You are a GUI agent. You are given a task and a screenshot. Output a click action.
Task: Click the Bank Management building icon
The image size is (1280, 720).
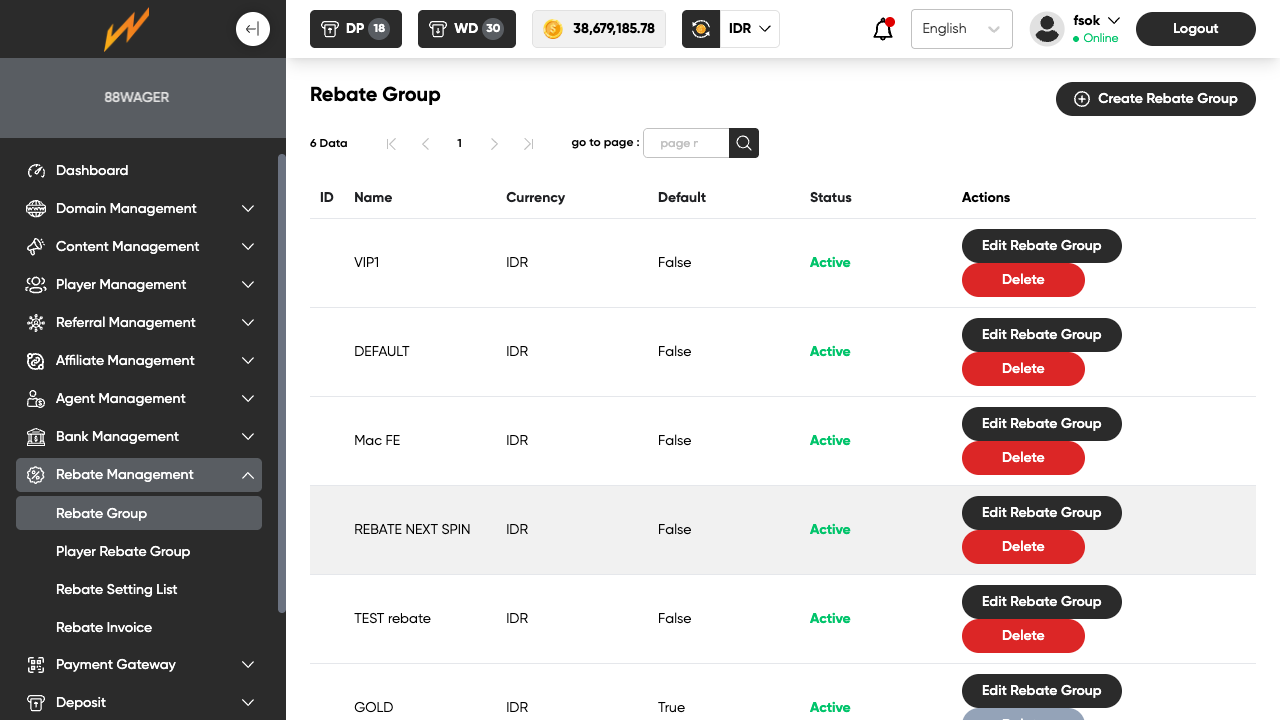(36, 437)
